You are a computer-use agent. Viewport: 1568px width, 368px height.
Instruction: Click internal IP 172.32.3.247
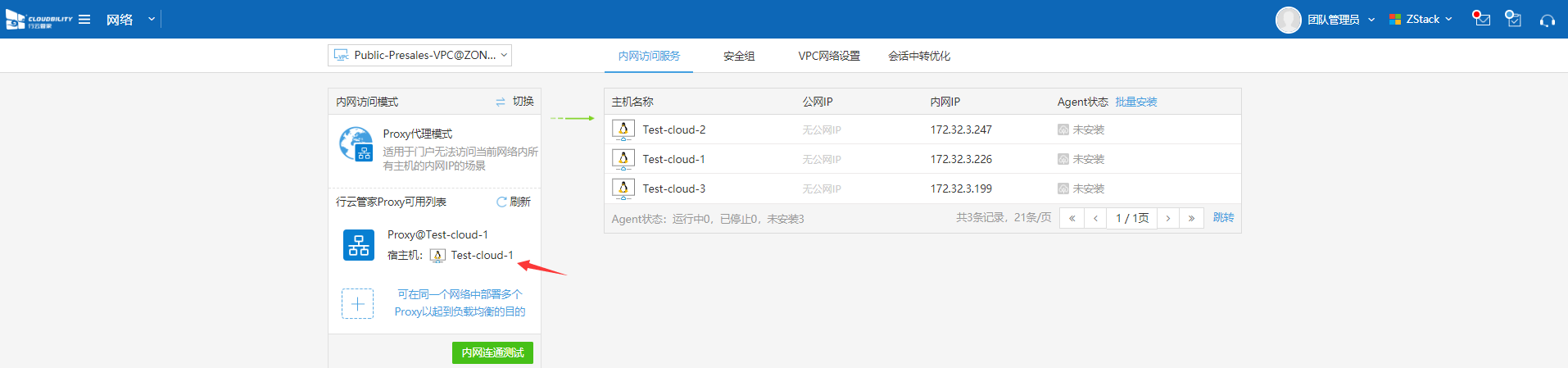pyautogui.click(x=961, y=129)
